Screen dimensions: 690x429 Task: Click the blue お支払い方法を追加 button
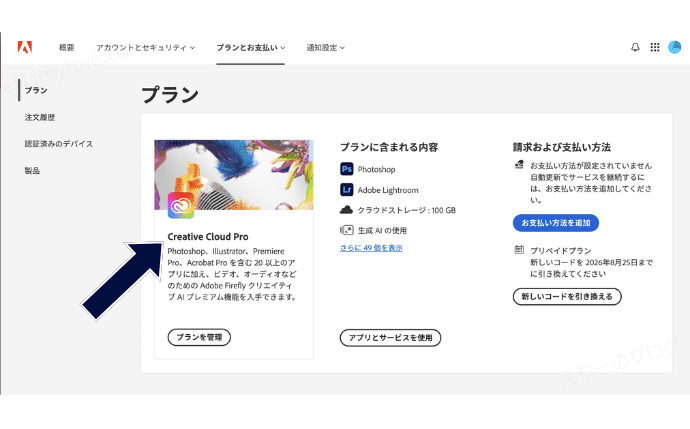[556, 223]
